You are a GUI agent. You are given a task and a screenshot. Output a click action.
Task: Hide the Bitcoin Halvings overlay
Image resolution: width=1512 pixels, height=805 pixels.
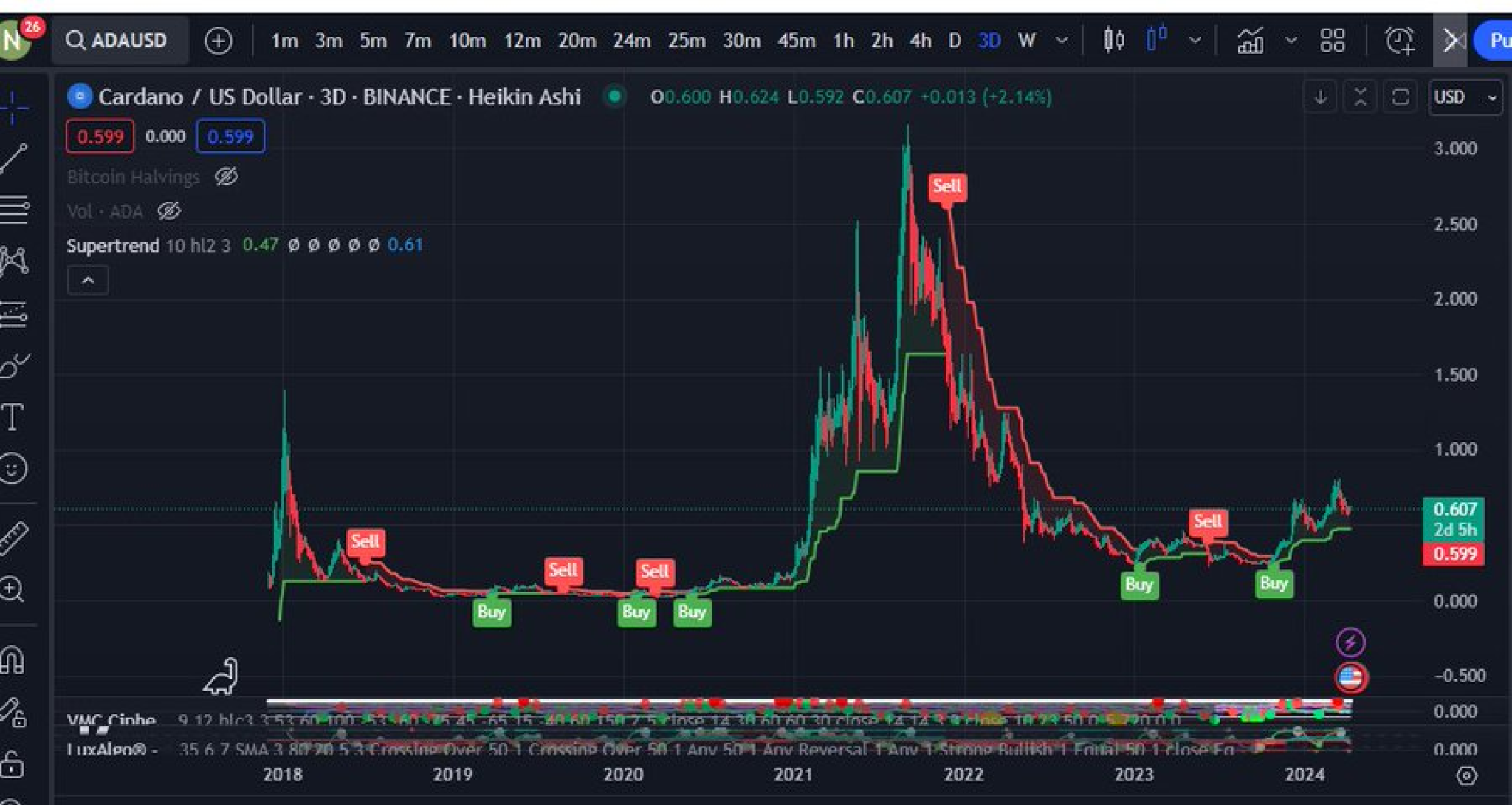tap(227, 177)
